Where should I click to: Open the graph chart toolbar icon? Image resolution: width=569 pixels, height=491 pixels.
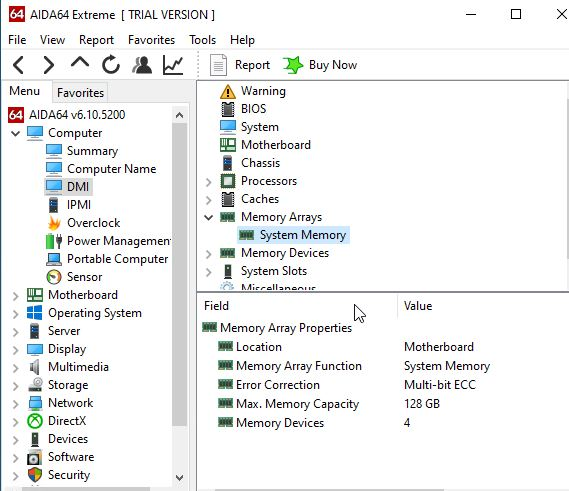[173, 65]
